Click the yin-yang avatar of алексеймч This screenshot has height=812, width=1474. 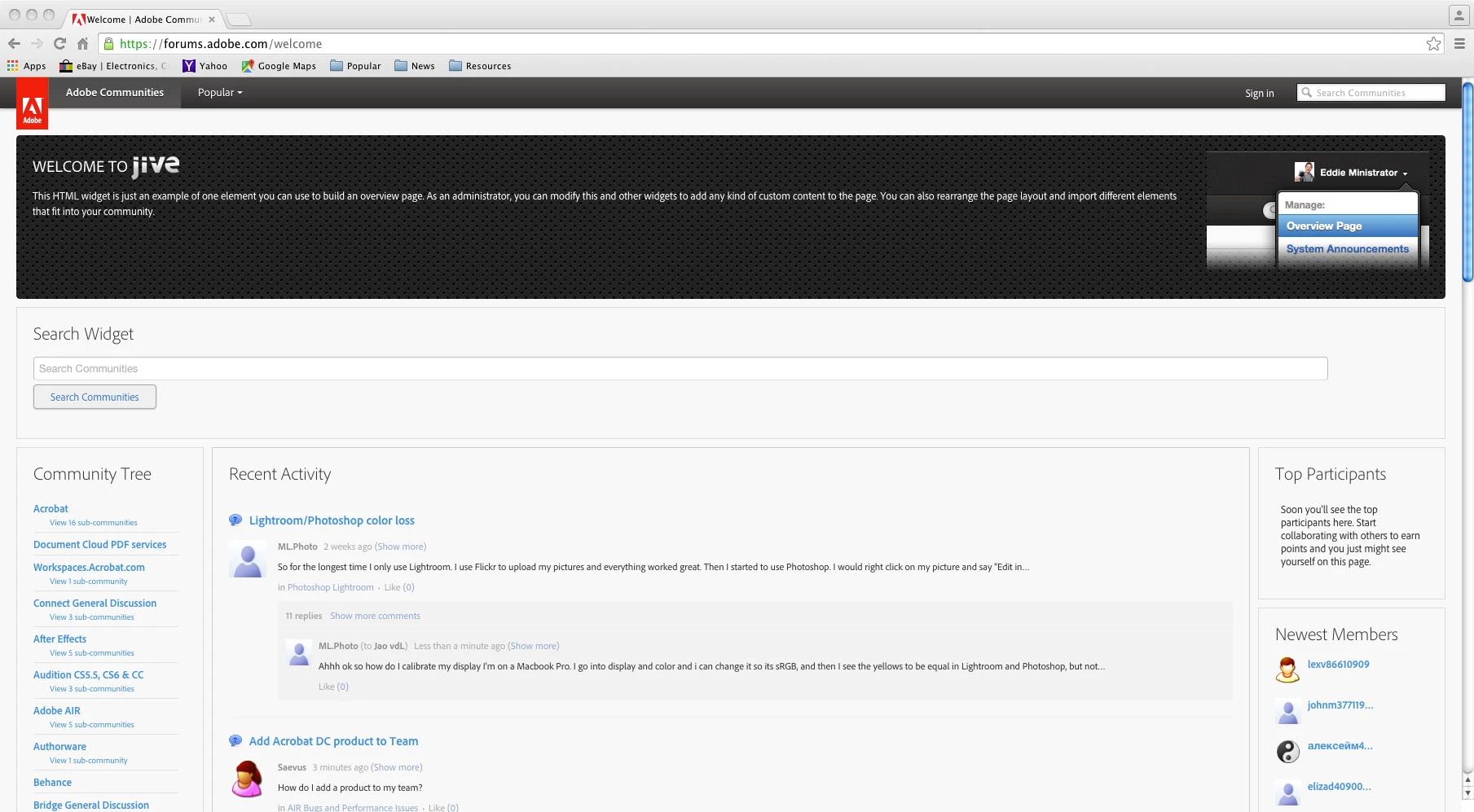(1287, 751)
